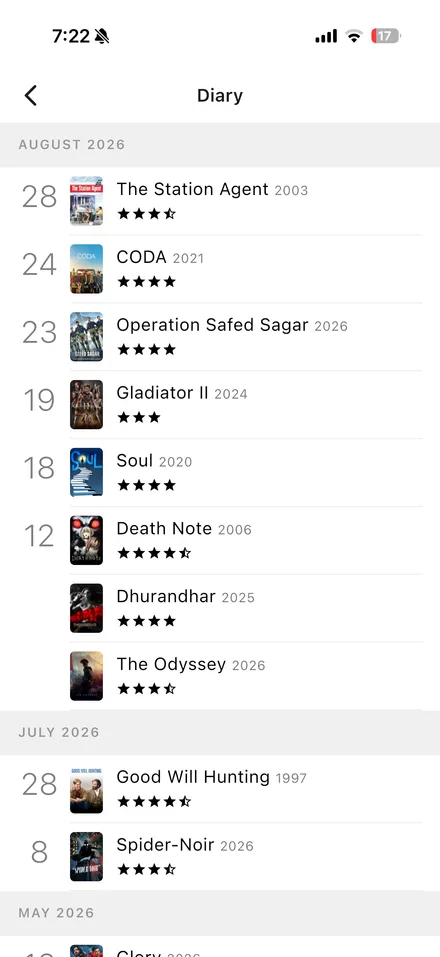Image resolution: width=440 pixels, height=957 pixels.
Task: Select the Gladiator II entry title
Action: (162, 392)
